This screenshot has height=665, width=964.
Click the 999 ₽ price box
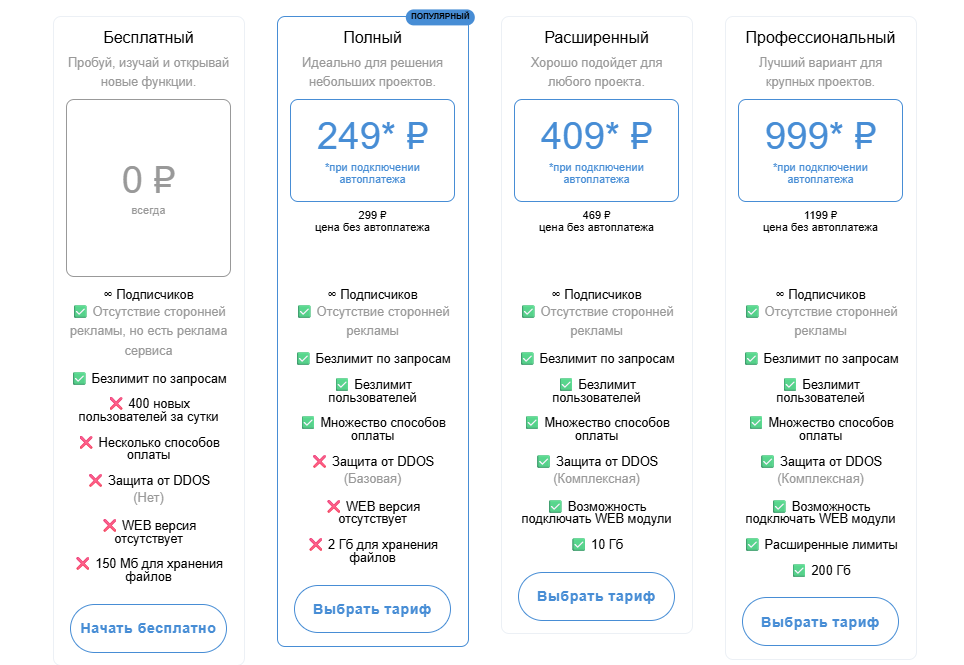[x=820, y=150]
